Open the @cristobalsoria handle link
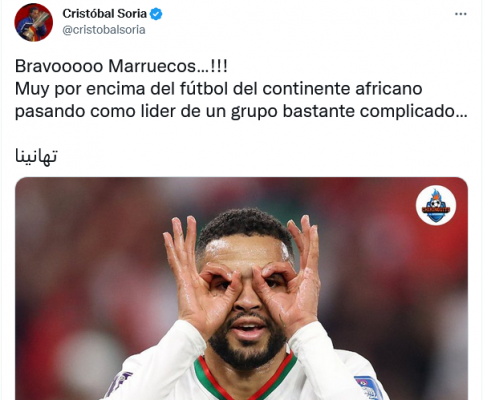 tap(104, 30)
